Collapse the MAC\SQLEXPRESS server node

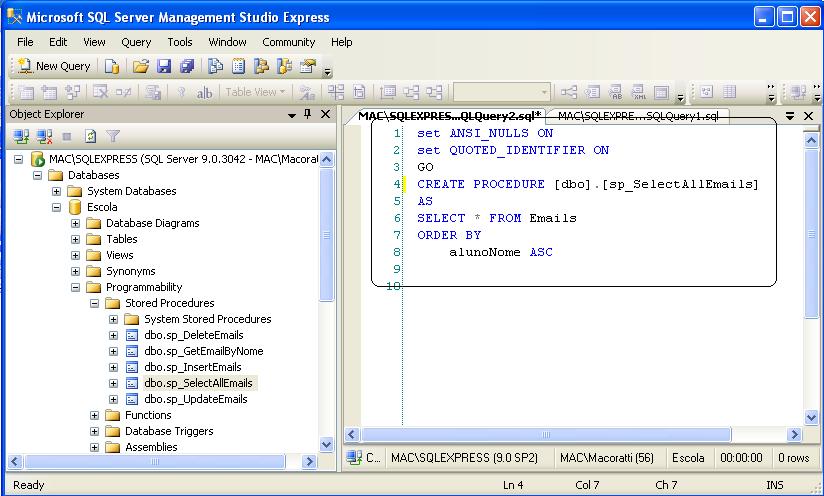tap(18, 159)
